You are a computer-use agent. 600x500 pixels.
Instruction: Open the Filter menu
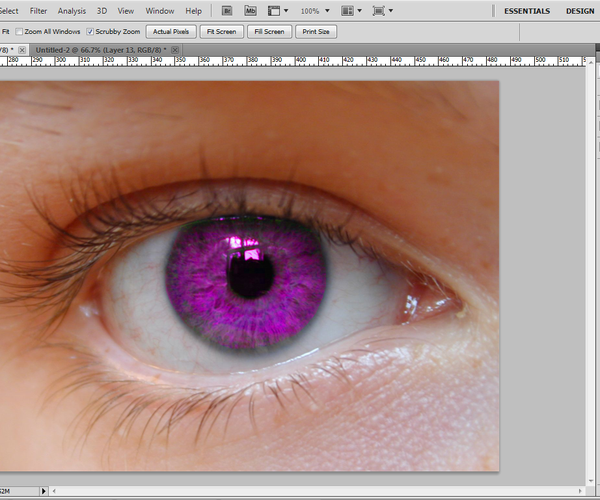pos(38,11)
